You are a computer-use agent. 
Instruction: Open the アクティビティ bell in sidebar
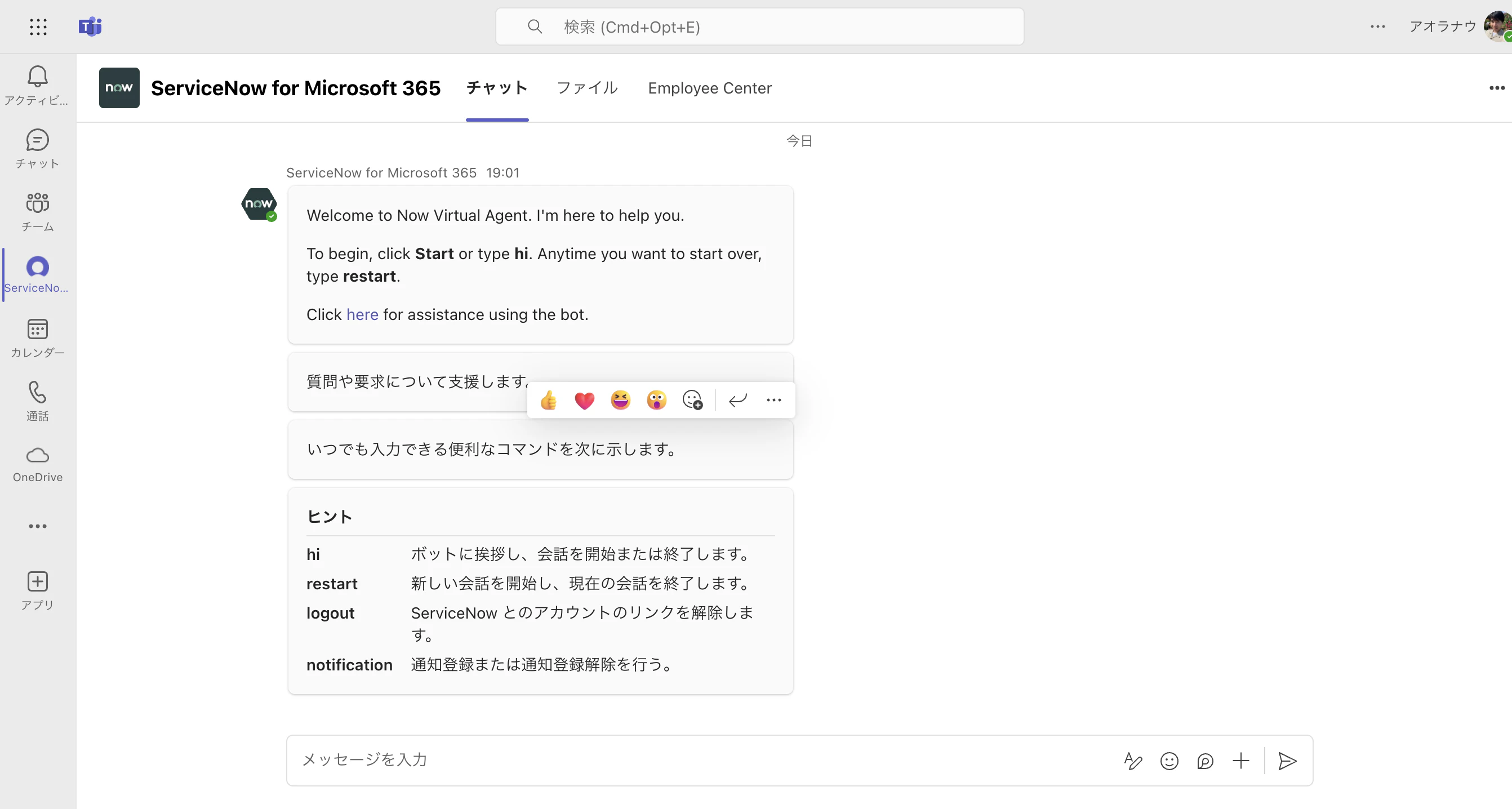[38, 86]
